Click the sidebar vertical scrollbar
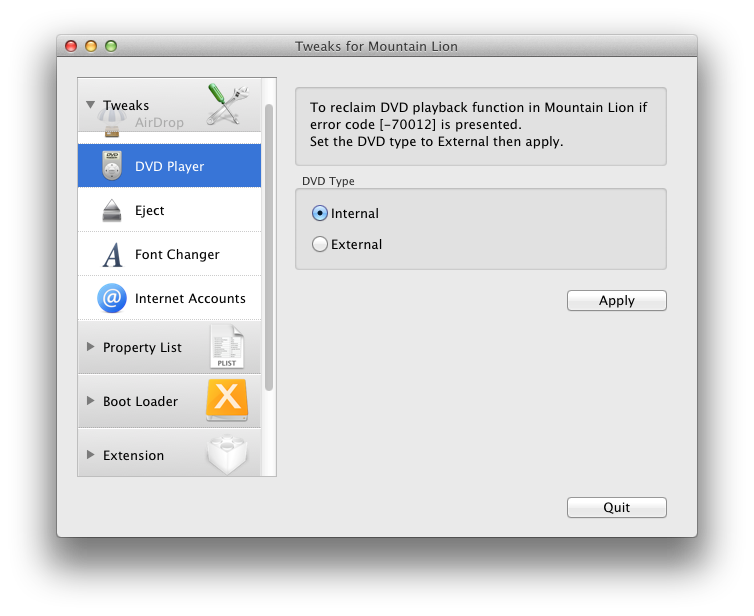The width and height of the screenshot is (754, 616). tap(269, 247)
